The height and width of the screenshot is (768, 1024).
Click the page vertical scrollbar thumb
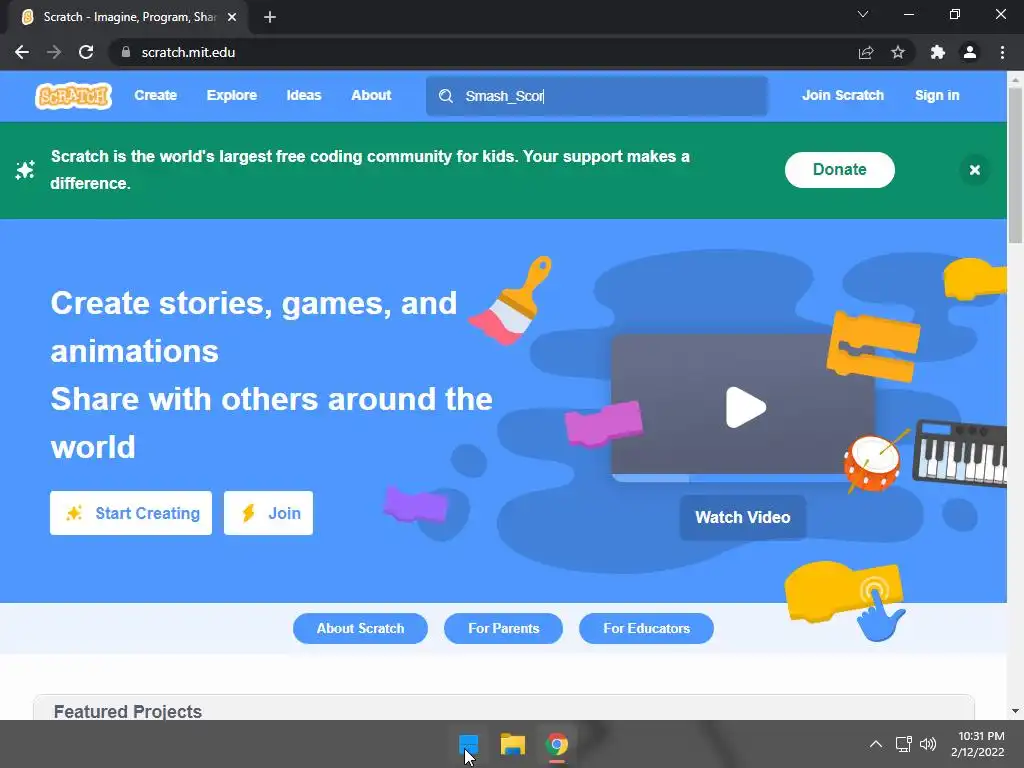(x=1015, y=165)
